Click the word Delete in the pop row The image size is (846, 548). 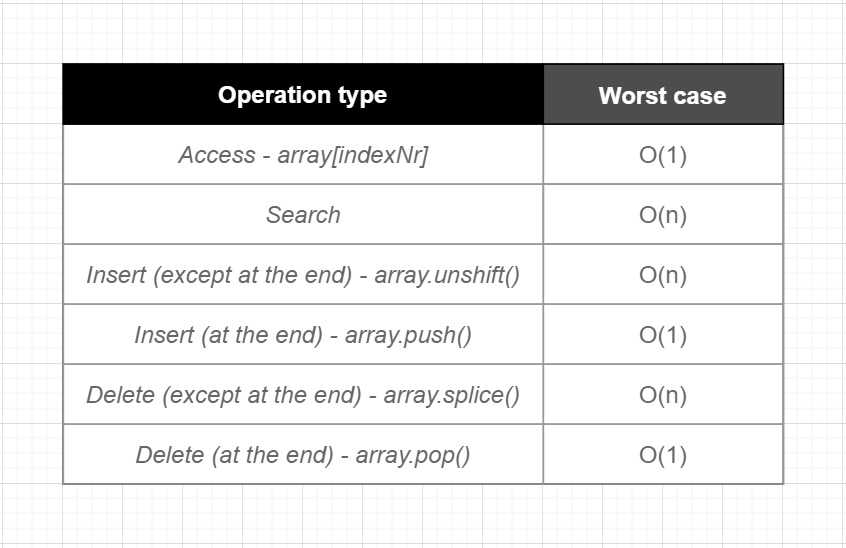(x=170, y=455)
